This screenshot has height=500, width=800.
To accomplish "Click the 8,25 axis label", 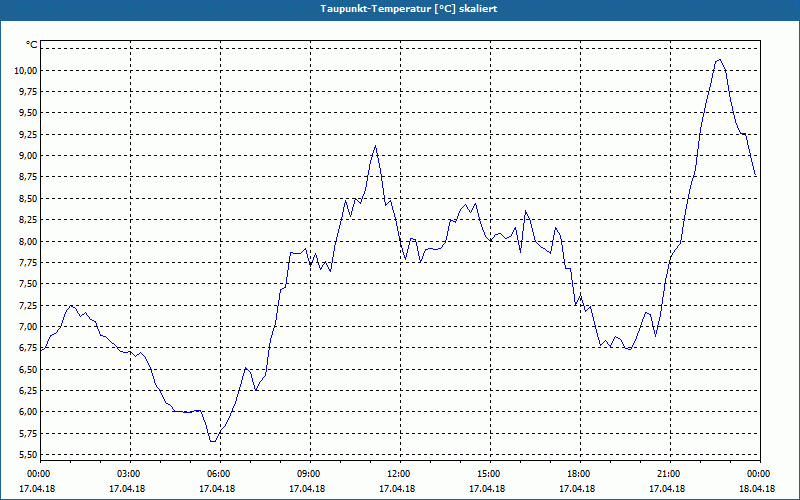I will (27, 220).
